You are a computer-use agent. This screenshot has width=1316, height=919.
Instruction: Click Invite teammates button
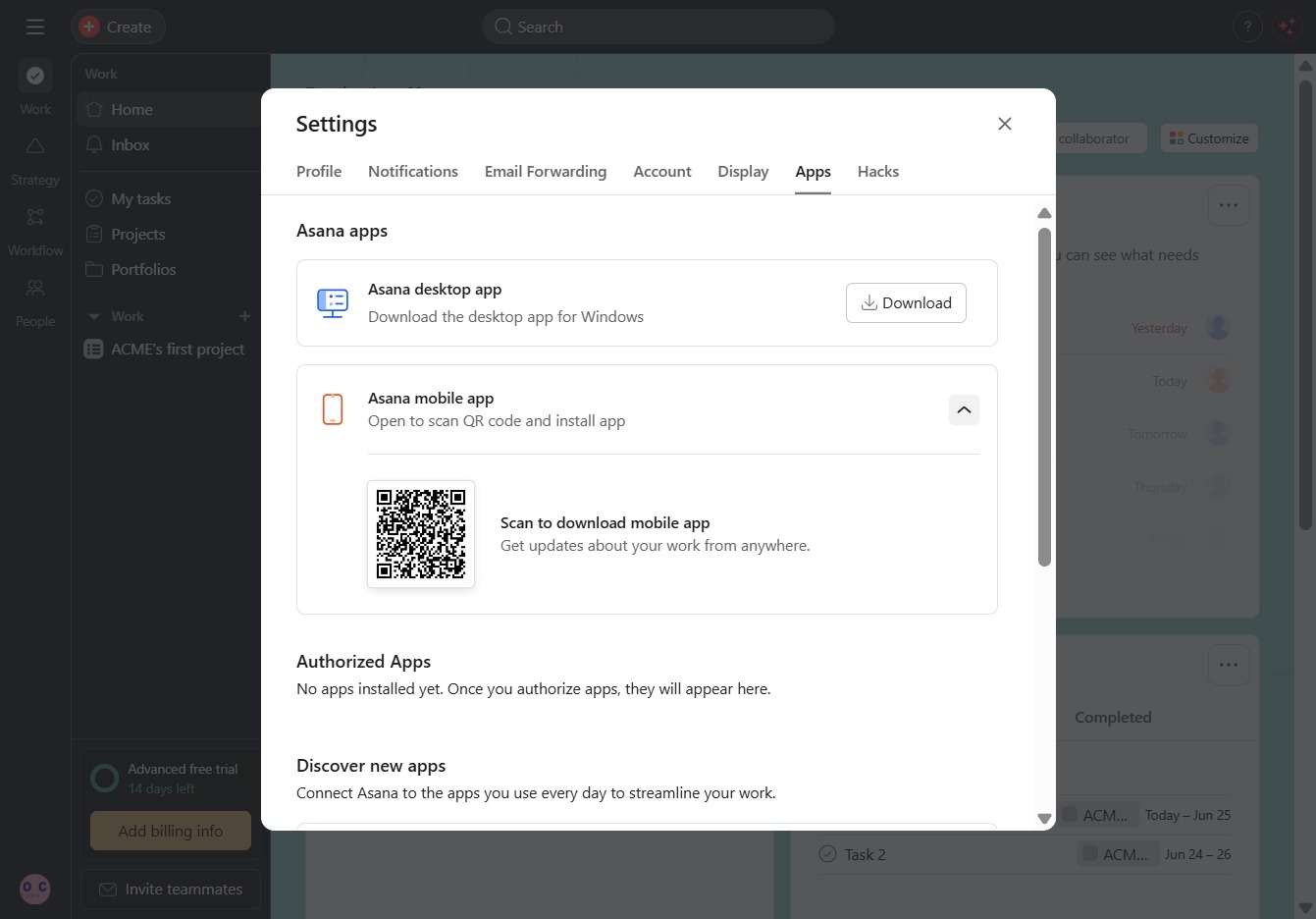171,889
